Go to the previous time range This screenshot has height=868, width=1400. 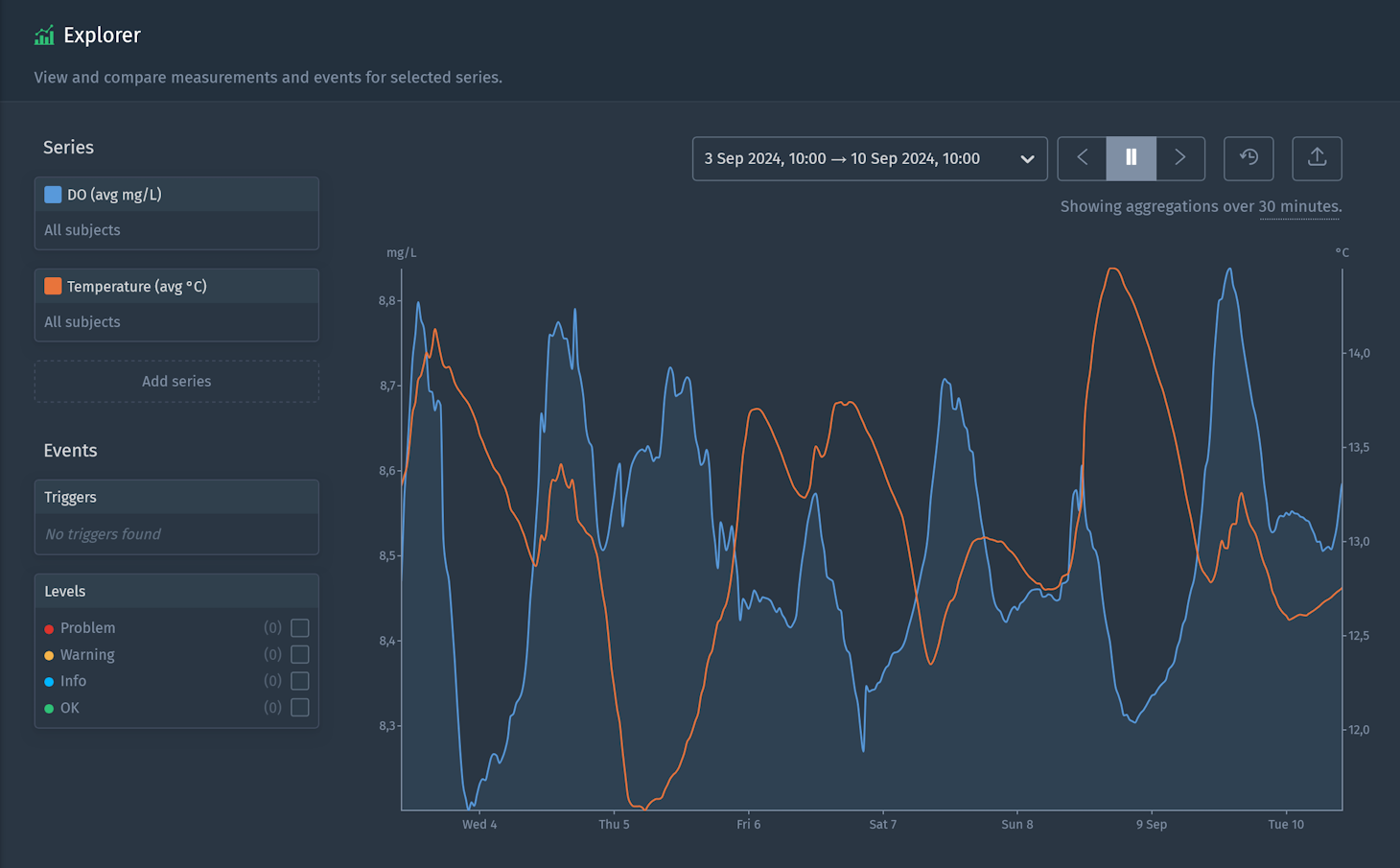(1082, 158)
